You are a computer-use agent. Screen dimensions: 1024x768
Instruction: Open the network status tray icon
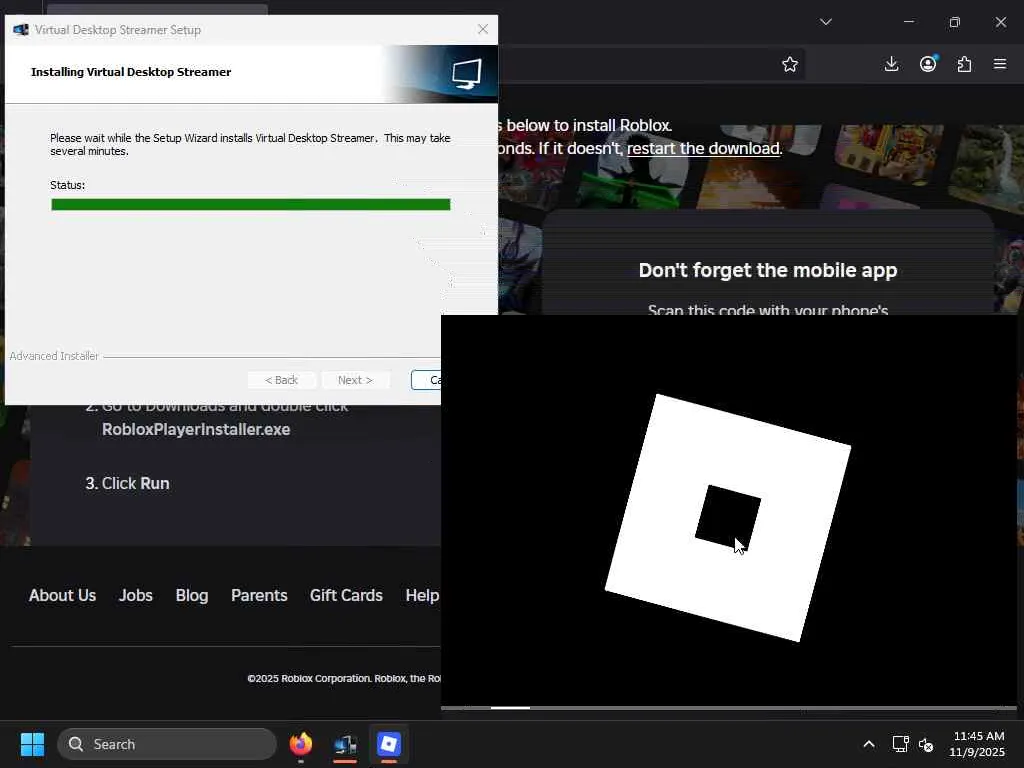901,744
